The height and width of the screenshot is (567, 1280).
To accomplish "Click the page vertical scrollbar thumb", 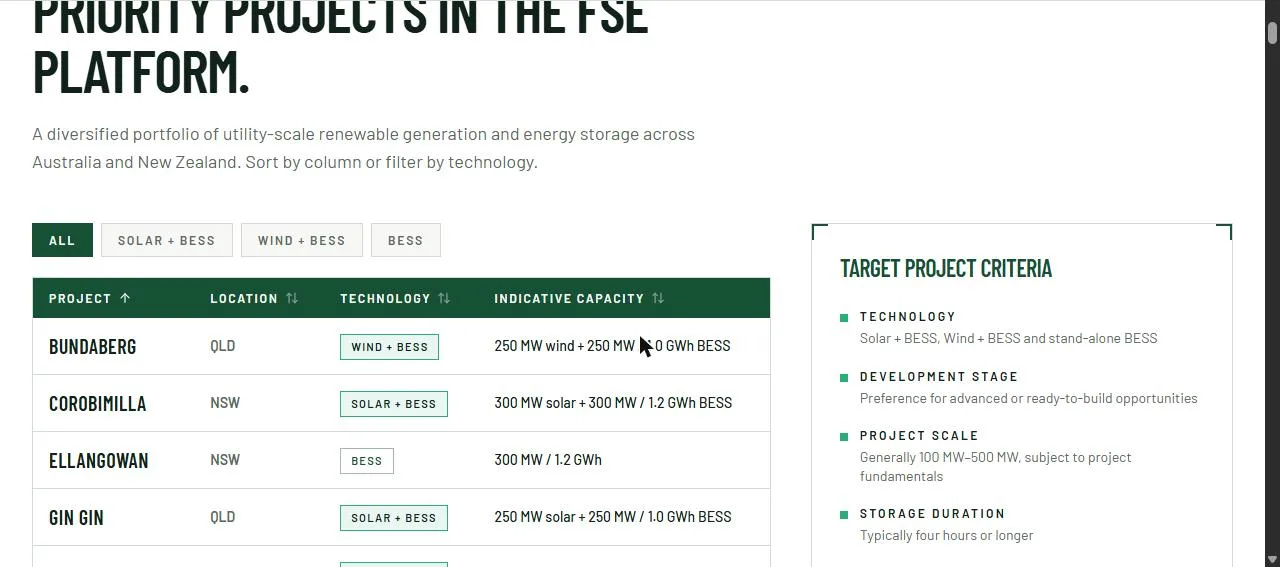I will click(1272, 32).
